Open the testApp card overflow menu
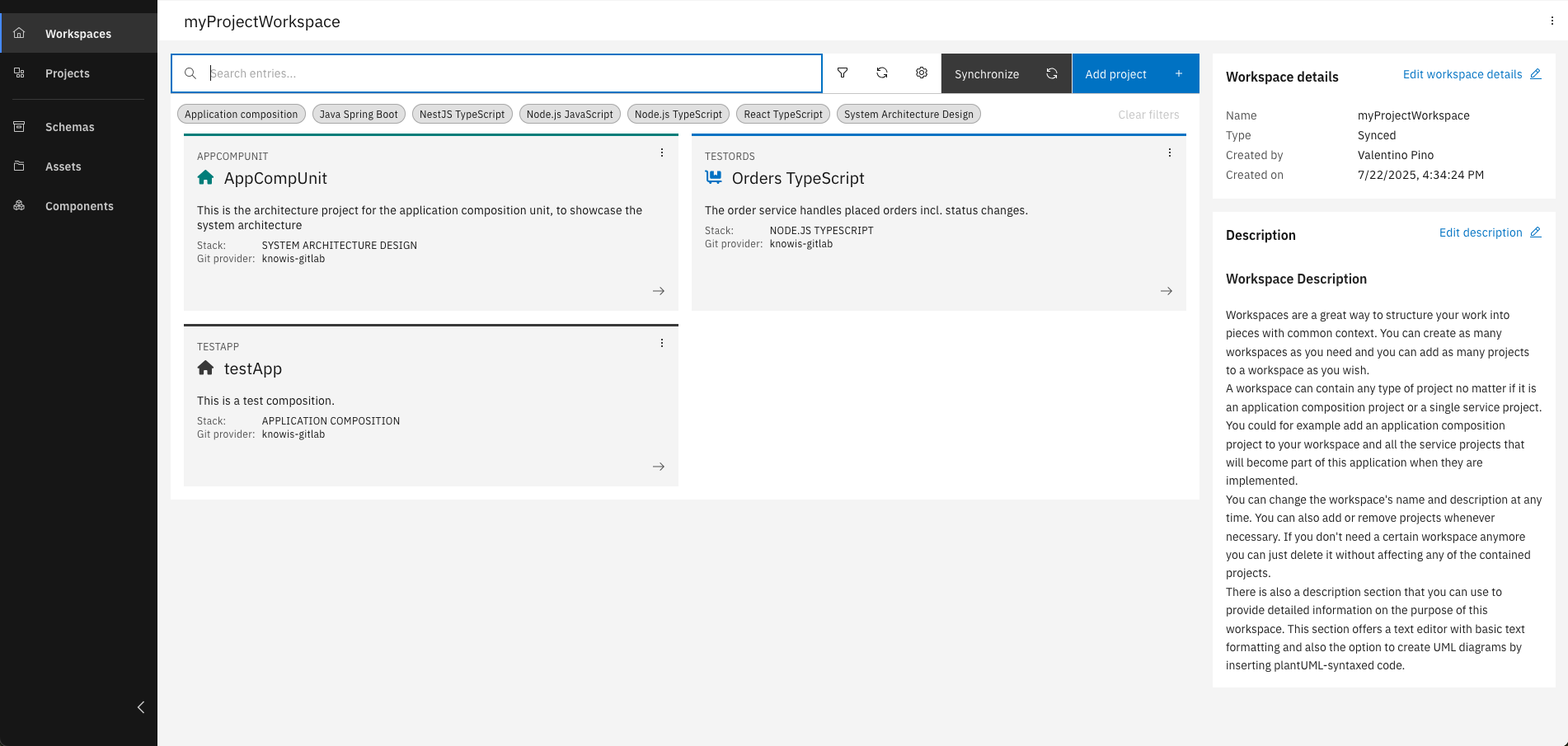This screenshot has height=746, width=1568. pyautogui.click(x=662, y=344)
